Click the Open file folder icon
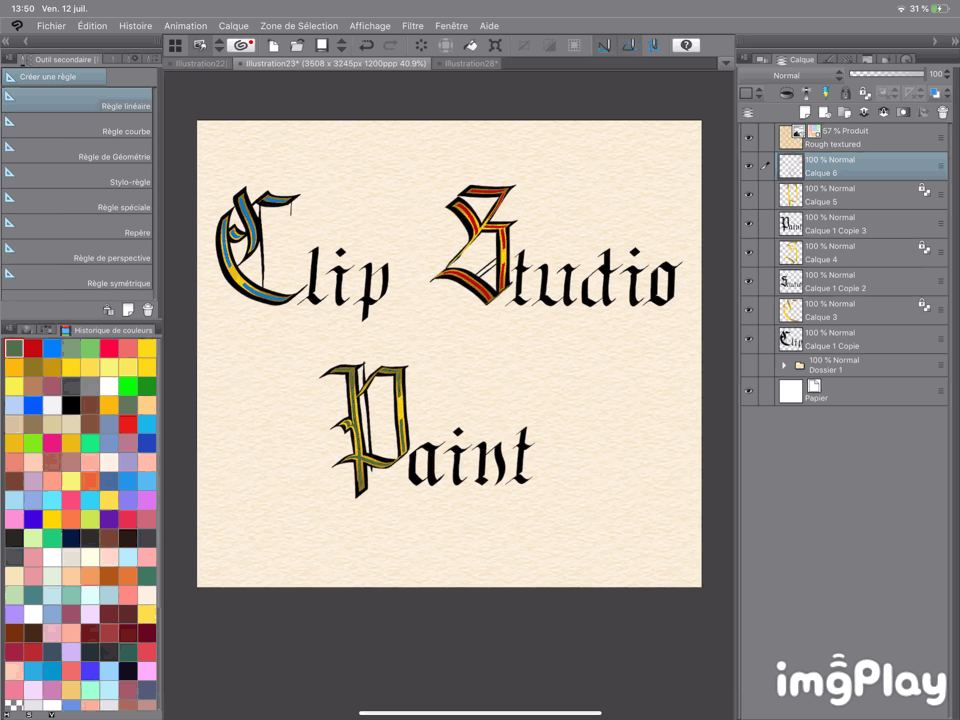 click(x=298, y=45)
